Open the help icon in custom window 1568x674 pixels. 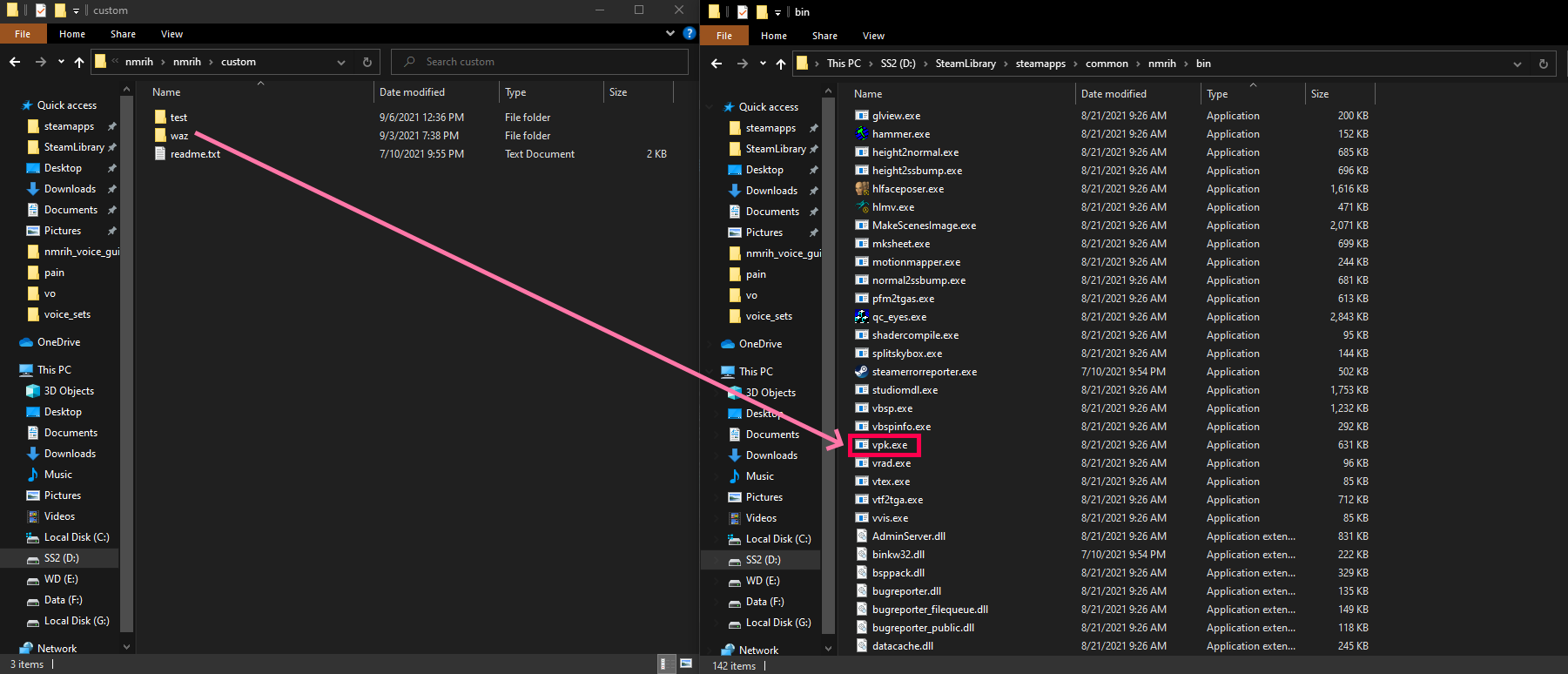click(x=690, y=33)
